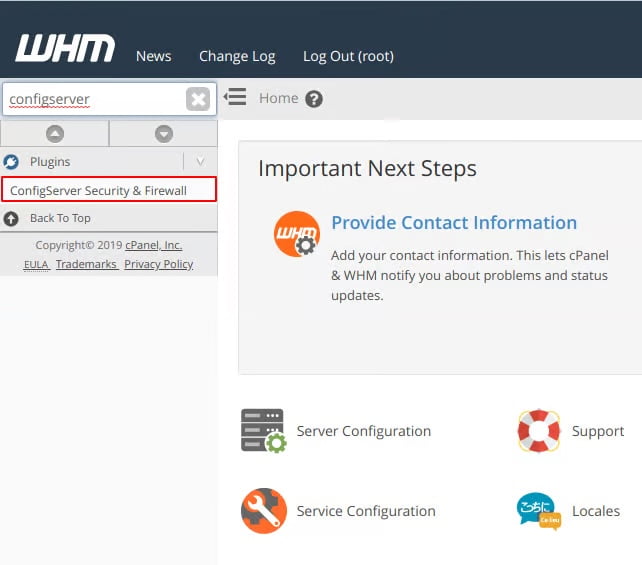This screenshot has height=565, width=642.
Task: Collapse sidebar with the menu toggle icon
Action: coord(235,97)
